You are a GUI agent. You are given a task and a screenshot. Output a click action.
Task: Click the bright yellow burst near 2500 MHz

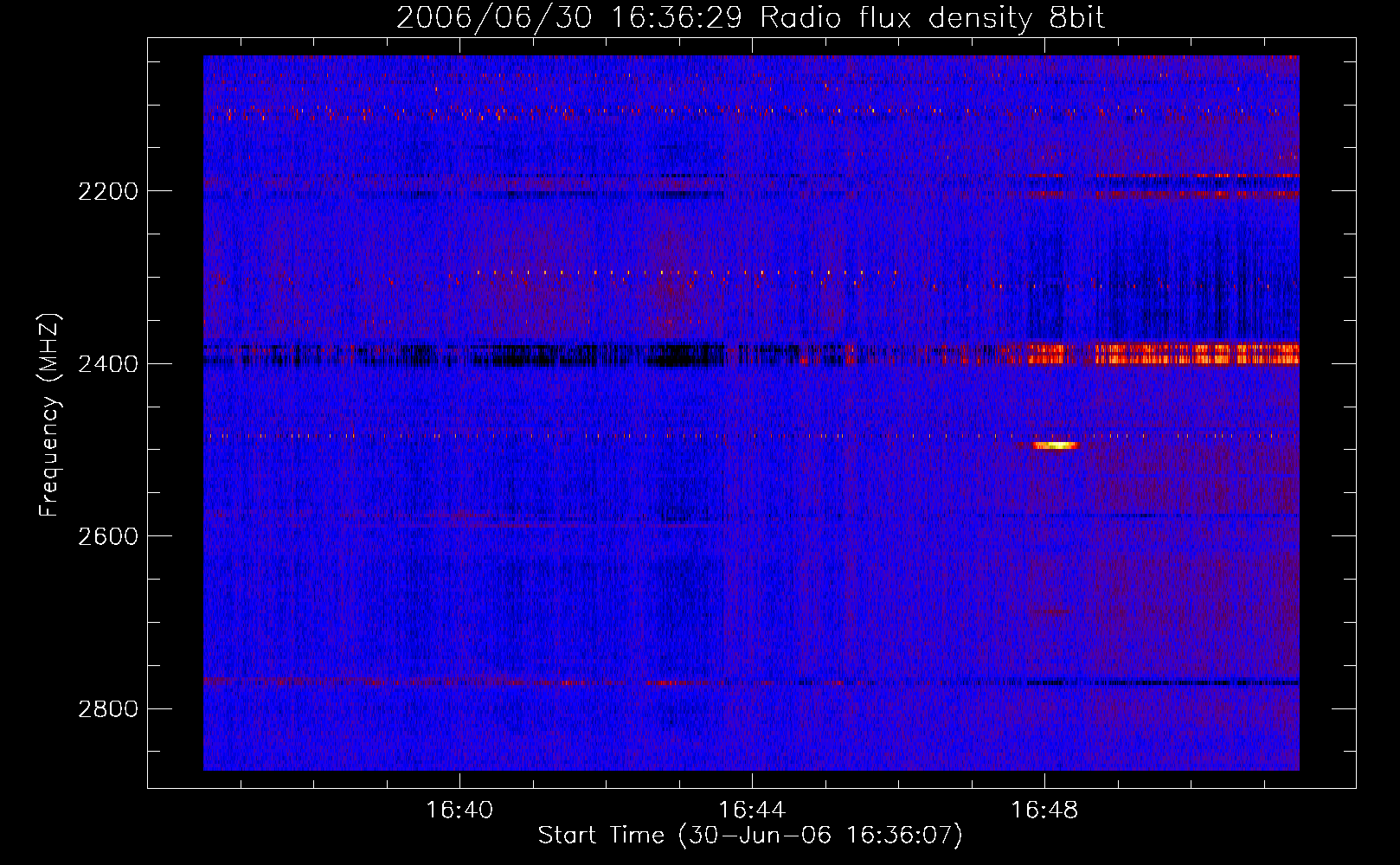pyautogui.click(x=1055, y=445)
